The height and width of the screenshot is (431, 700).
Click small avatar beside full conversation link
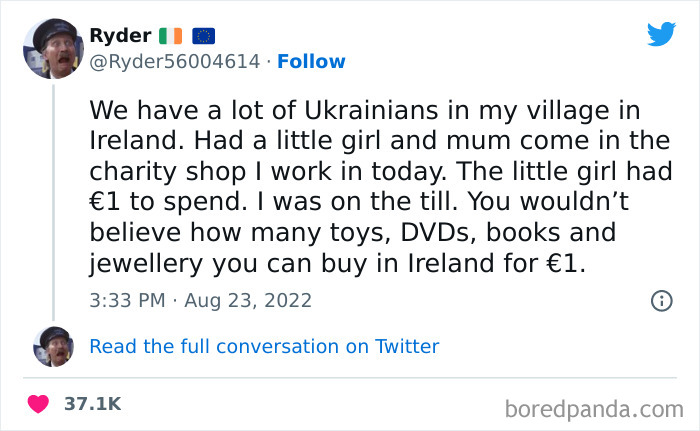pos(54,346)
